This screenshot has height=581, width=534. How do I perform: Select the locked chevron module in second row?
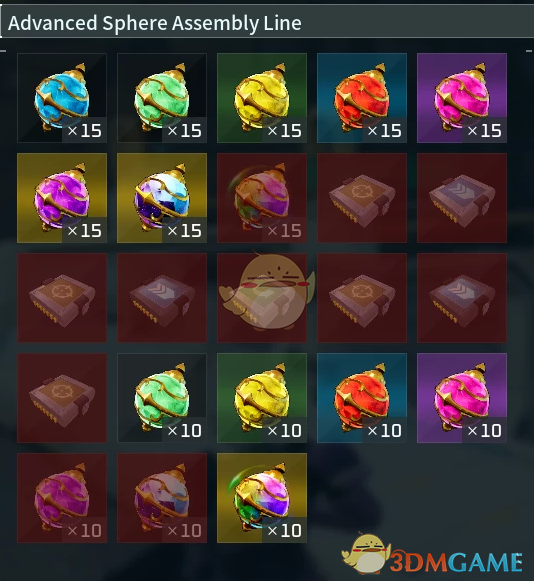462,198
